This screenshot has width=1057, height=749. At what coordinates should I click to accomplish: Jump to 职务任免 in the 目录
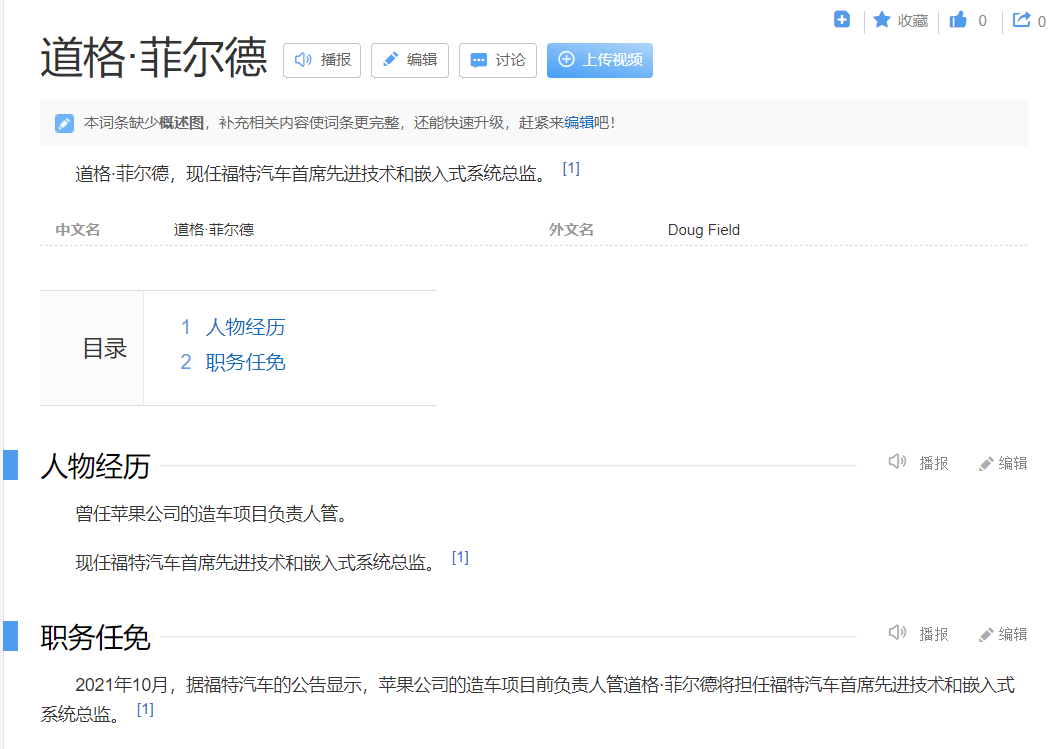245,362
